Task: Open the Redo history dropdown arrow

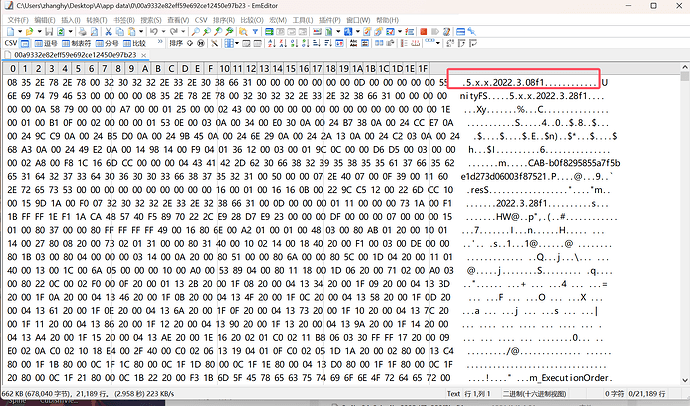Action: pos(183,32)
